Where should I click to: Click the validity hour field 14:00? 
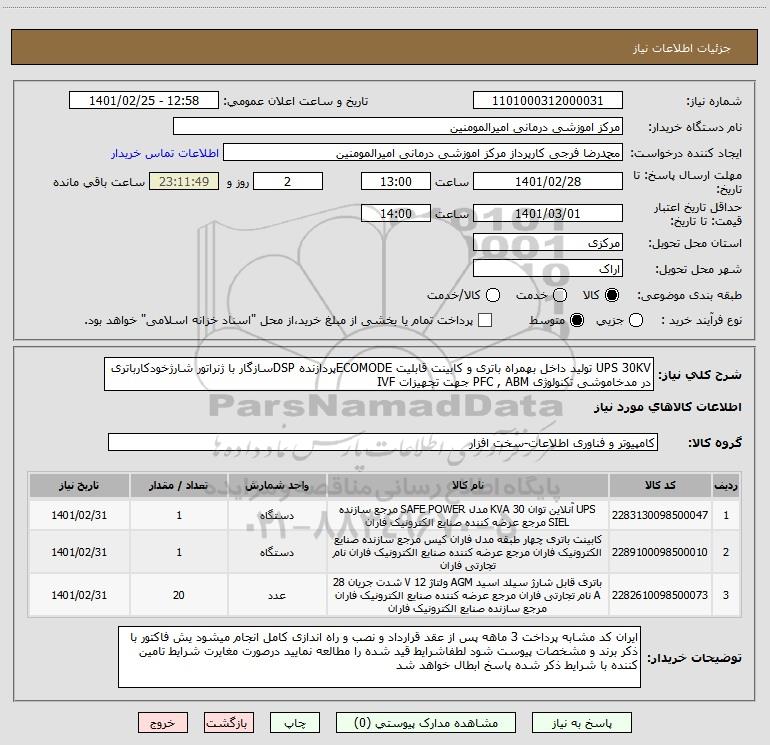pos(396,213)
